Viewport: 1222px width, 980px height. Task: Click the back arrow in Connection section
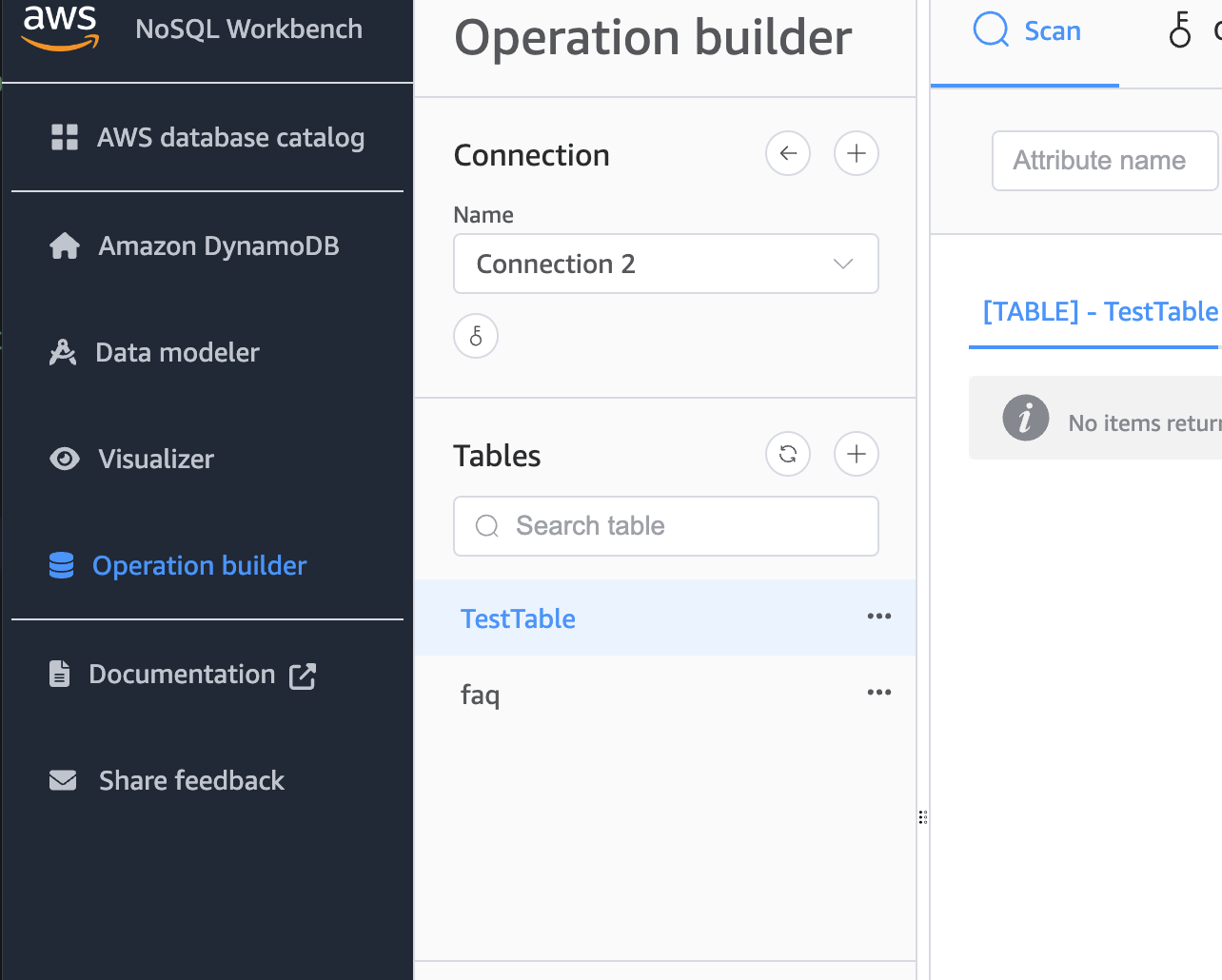788,153
